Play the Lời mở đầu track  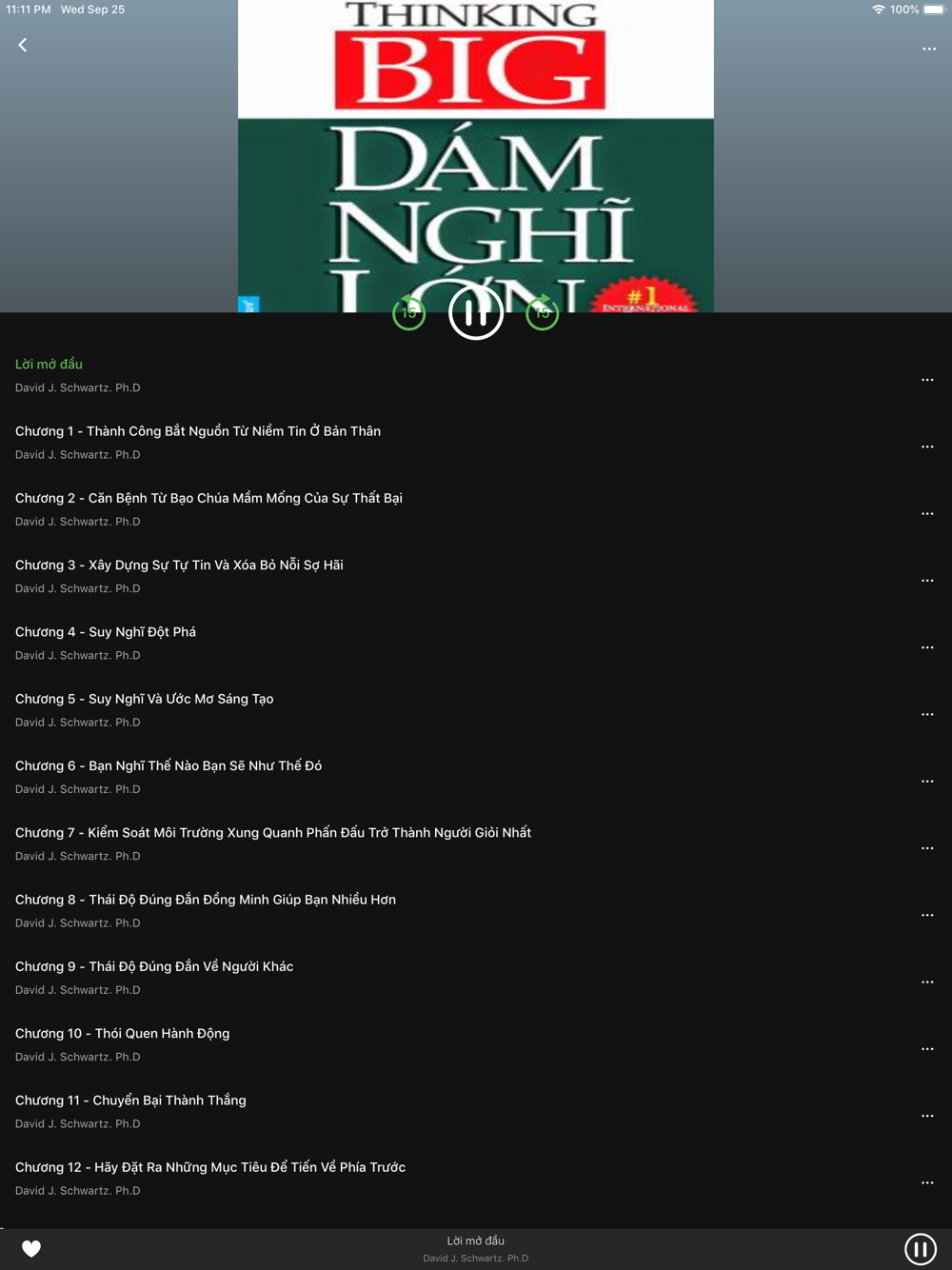pyautogui.click(x=49, y=364)
